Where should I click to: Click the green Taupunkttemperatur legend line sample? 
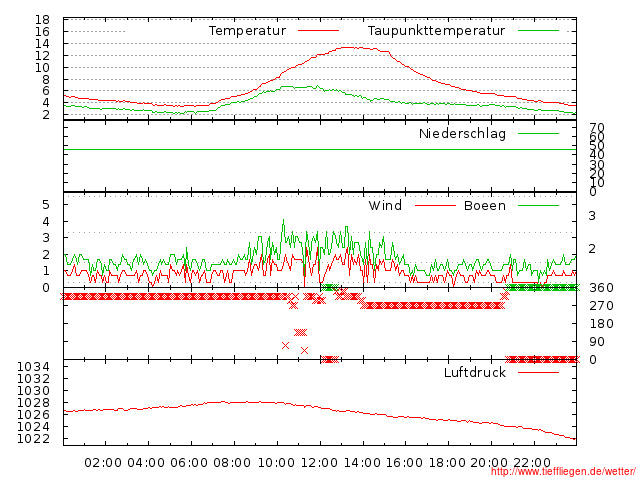pyautogui.click(x=538, y=31)
